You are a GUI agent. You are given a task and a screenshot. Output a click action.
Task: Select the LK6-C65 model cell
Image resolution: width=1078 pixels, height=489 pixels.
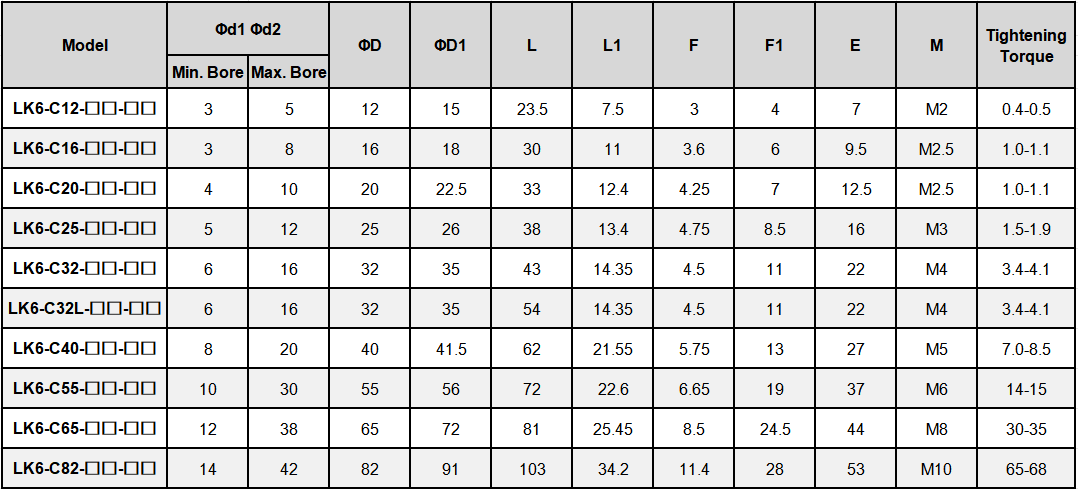click(x=85, y=429)
